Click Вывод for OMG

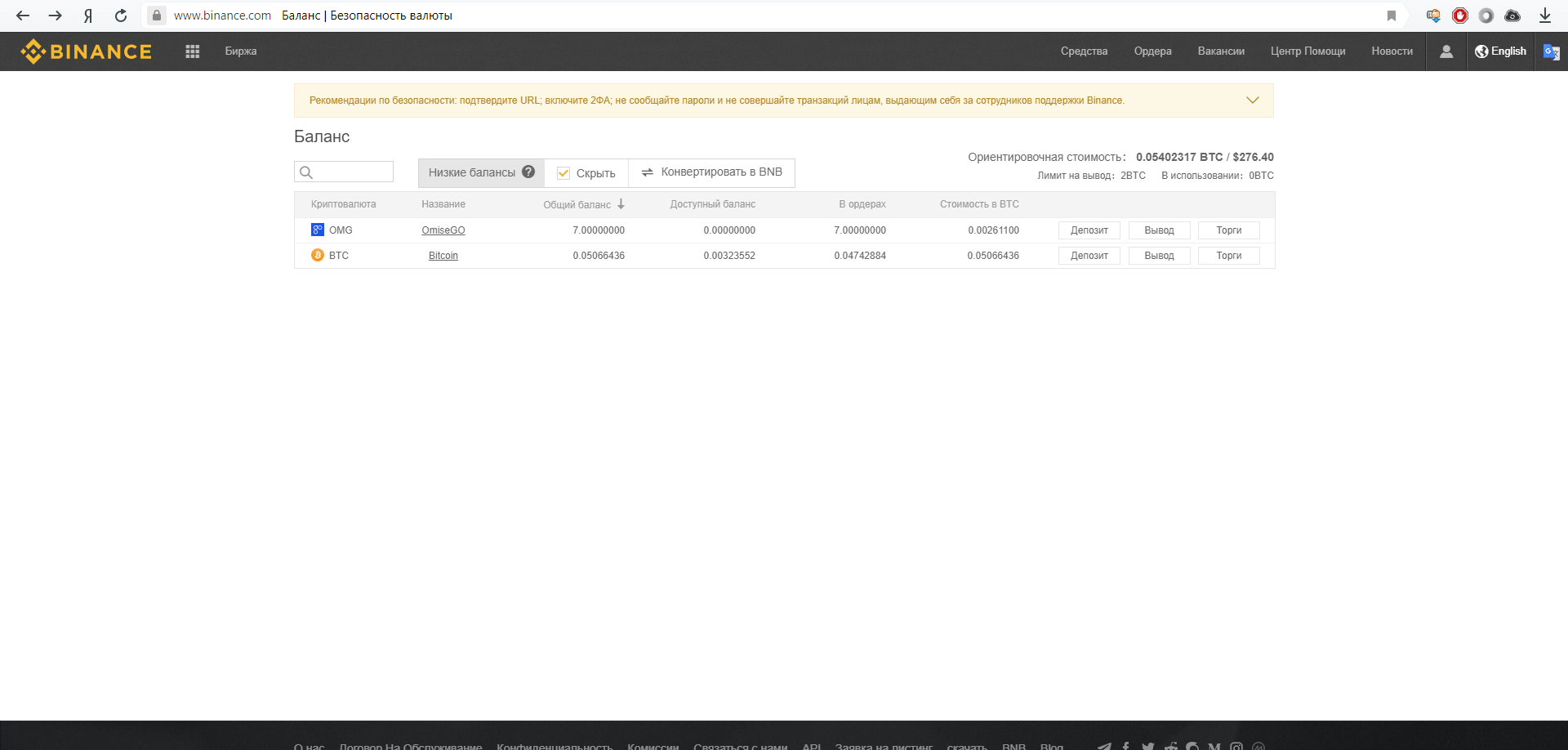[x=1159, y=230]
